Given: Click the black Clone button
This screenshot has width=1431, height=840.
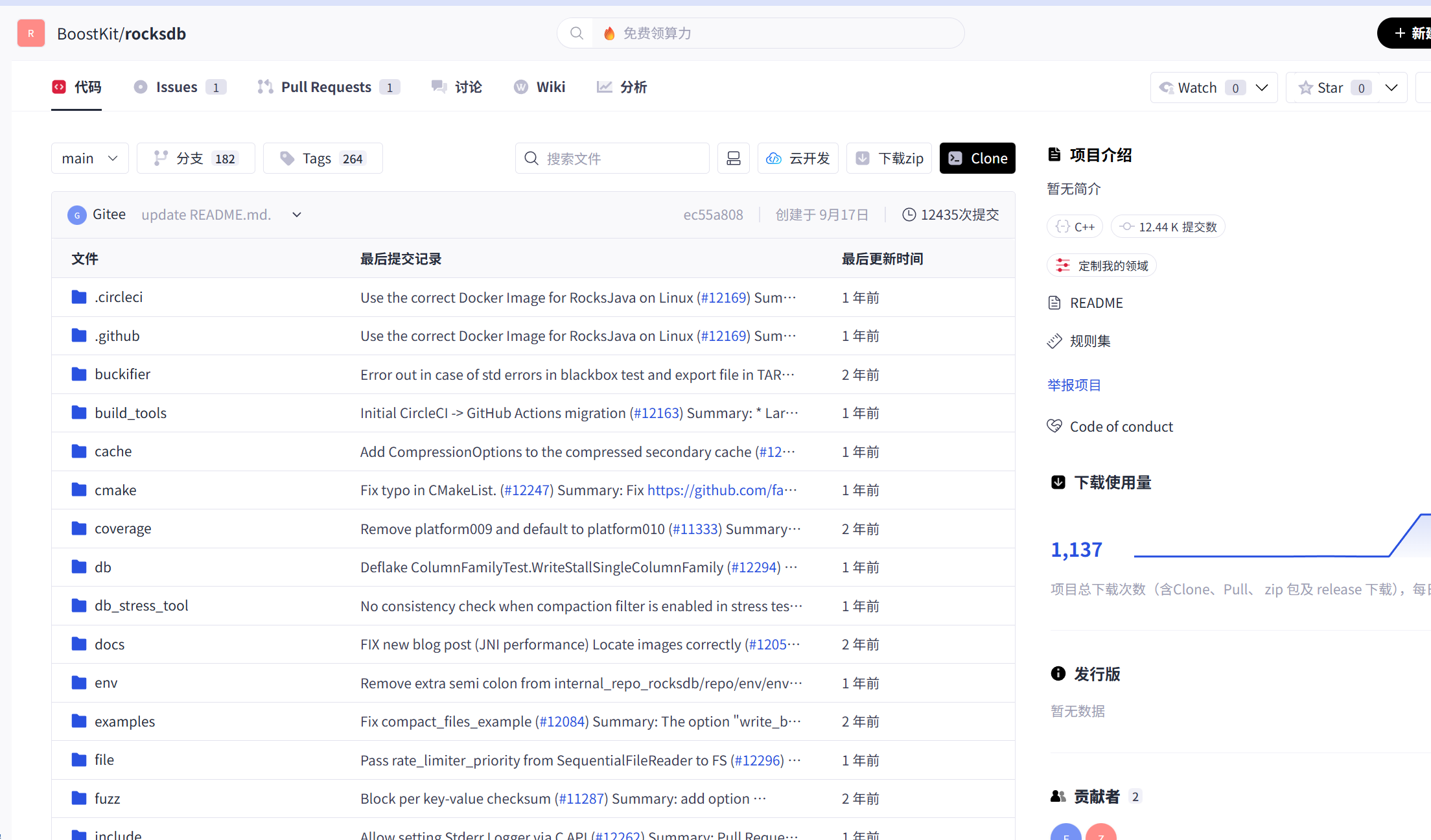Looking at the screenshot, I should [977, 158].
